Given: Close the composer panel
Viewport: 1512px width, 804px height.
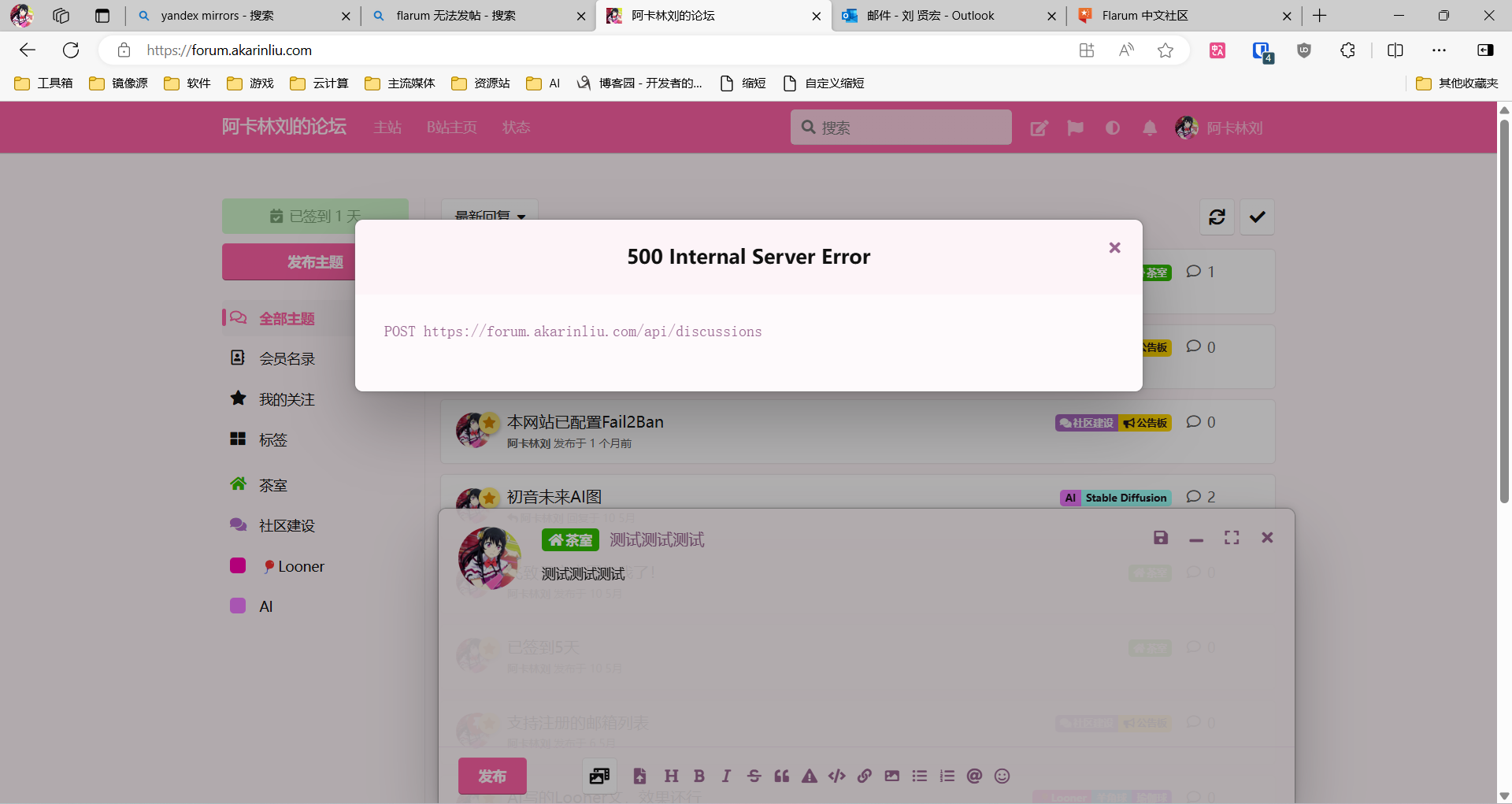Looking at the screenshot, I should tap(1267, 538).
